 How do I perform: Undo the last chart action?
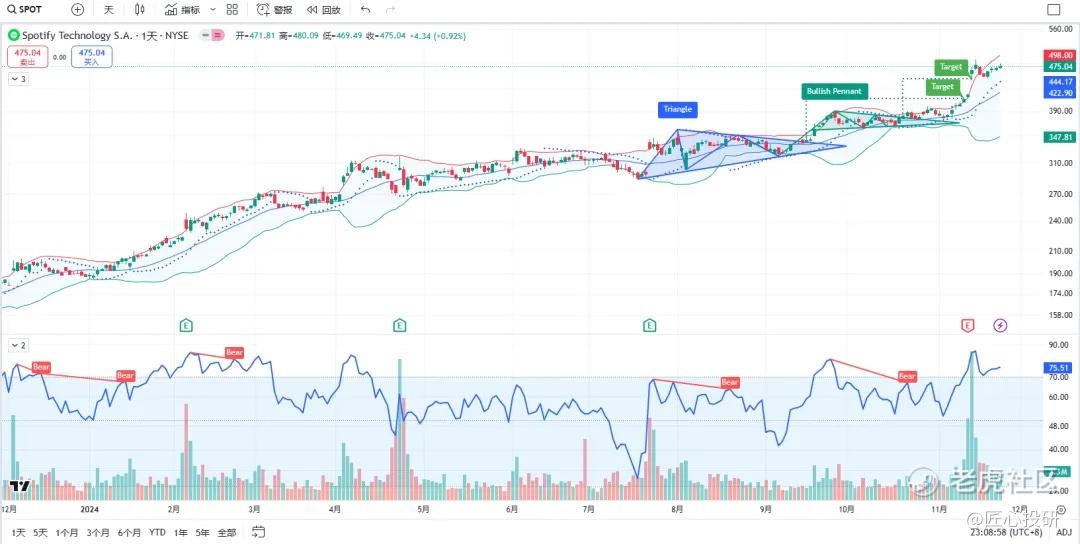(x=365, y=10)
